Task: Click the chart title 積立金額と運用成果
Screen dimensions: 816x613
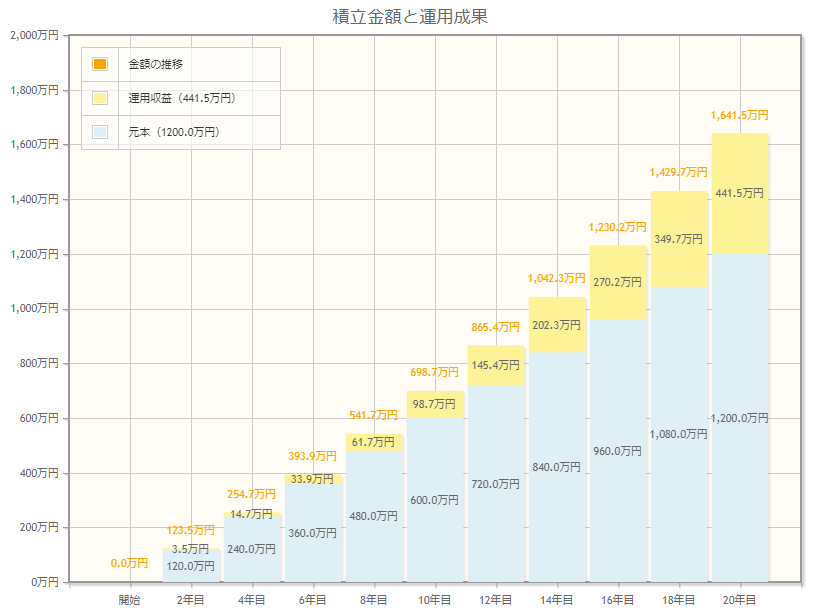Action: pos(410,17)
